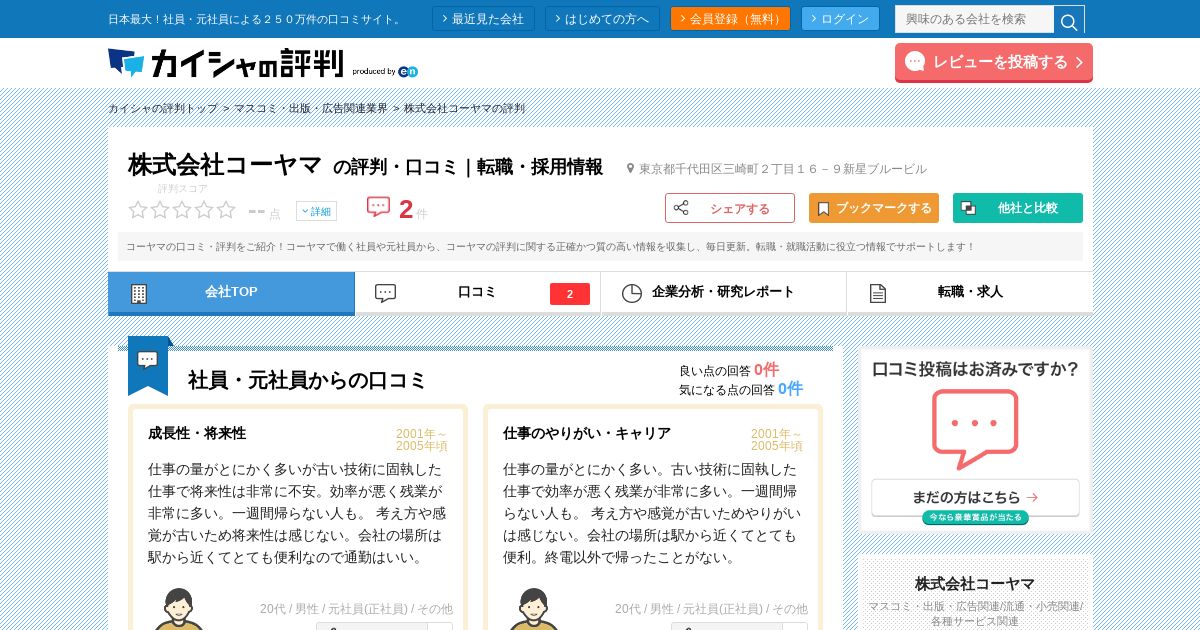Click the map pin icon beside address

pos(630,169)
